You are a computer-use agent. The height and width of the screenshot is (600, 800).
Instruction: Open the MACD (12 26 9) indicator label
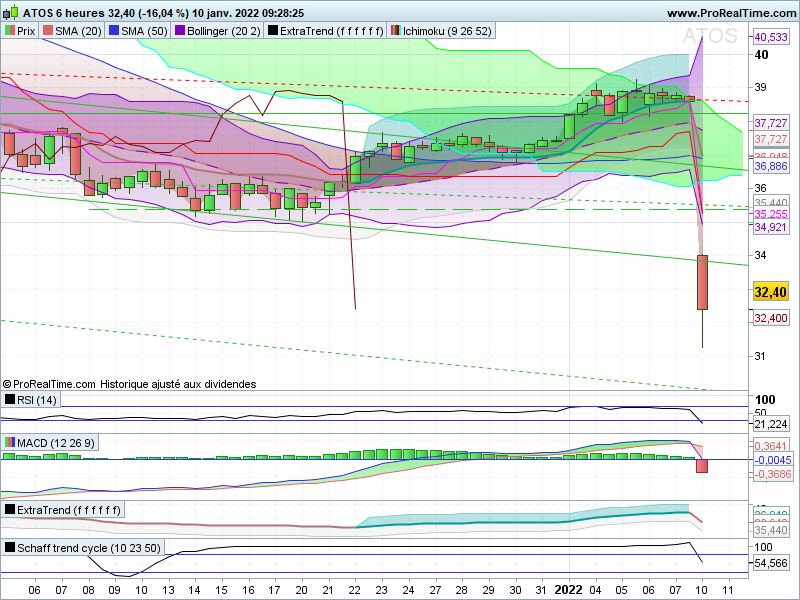[56, 443]
